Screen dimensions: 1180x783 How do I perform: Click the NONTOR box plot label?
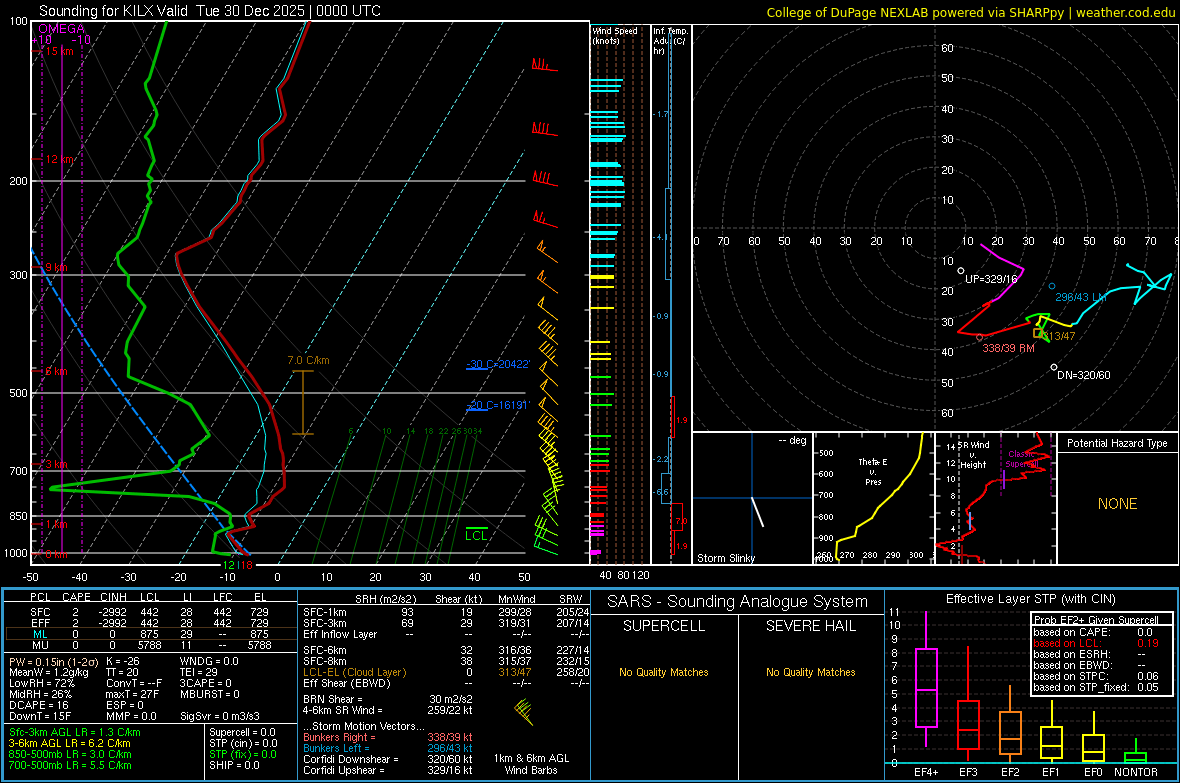pos(1136,772)
